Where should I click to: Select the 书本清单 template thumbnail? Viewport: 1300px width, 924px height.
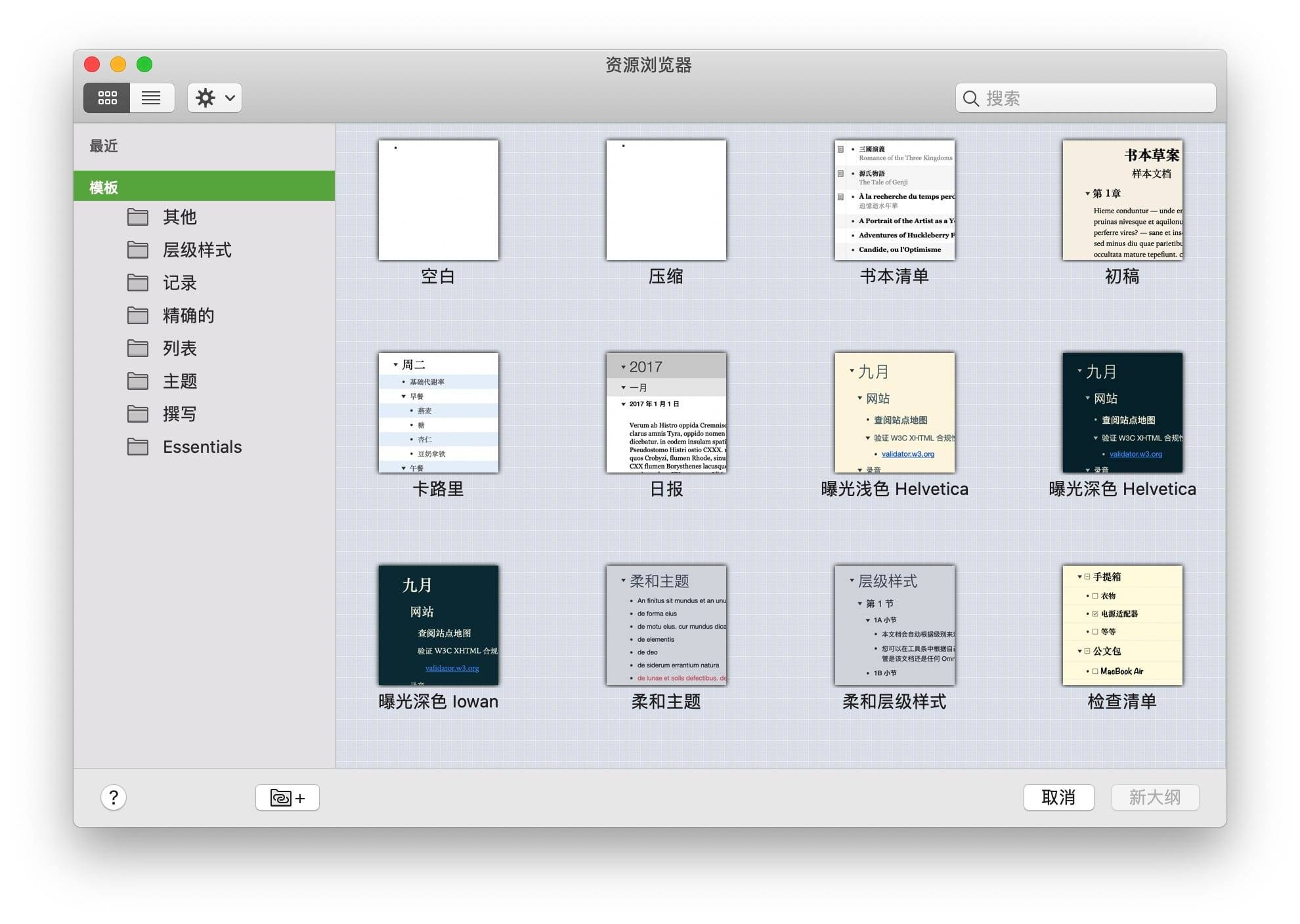tap(894, 199)
